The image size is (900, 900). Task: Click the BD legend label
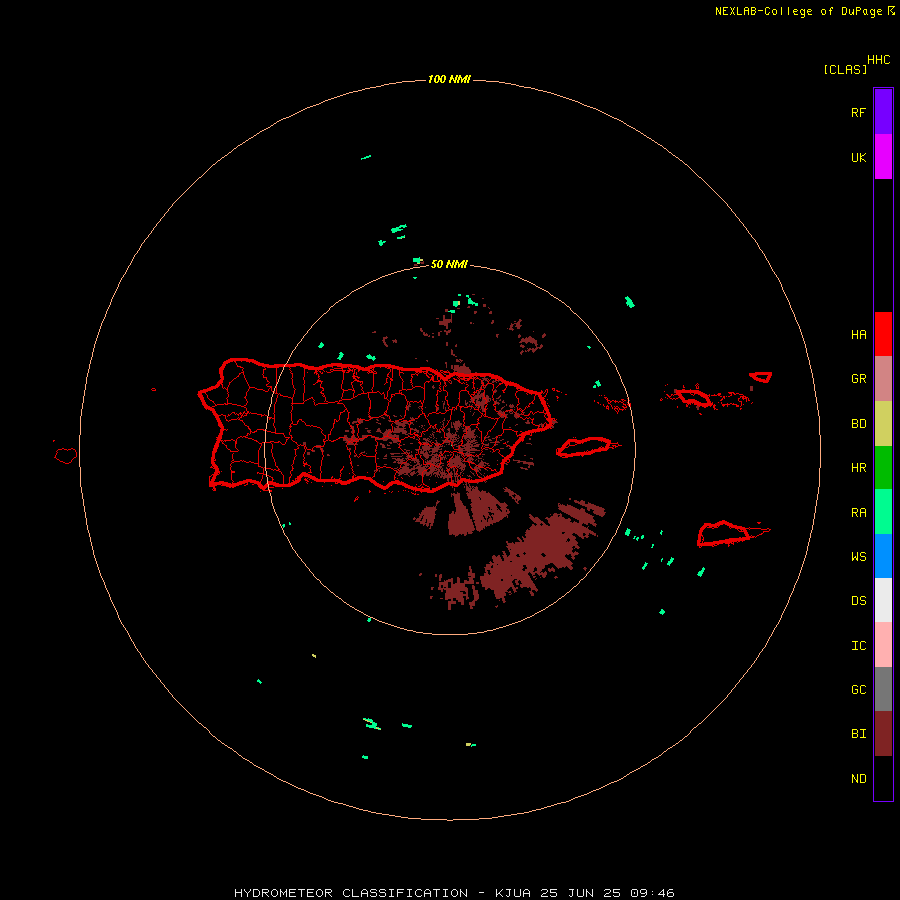(x=858, y=424)
